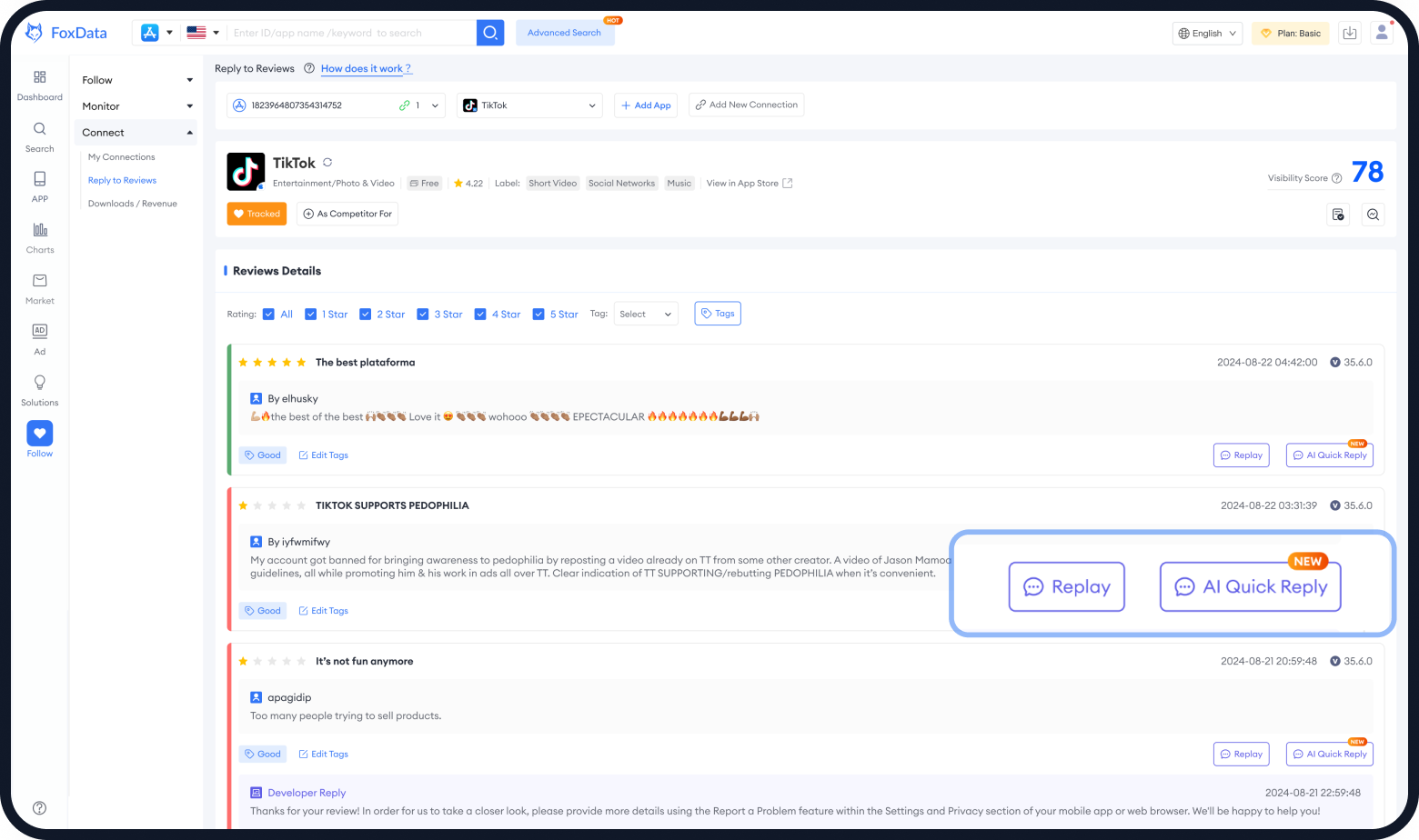Screen dimensions: 1419x840
Task: Click elhusky user avatar icon
Action: click(x=256, y=398)
